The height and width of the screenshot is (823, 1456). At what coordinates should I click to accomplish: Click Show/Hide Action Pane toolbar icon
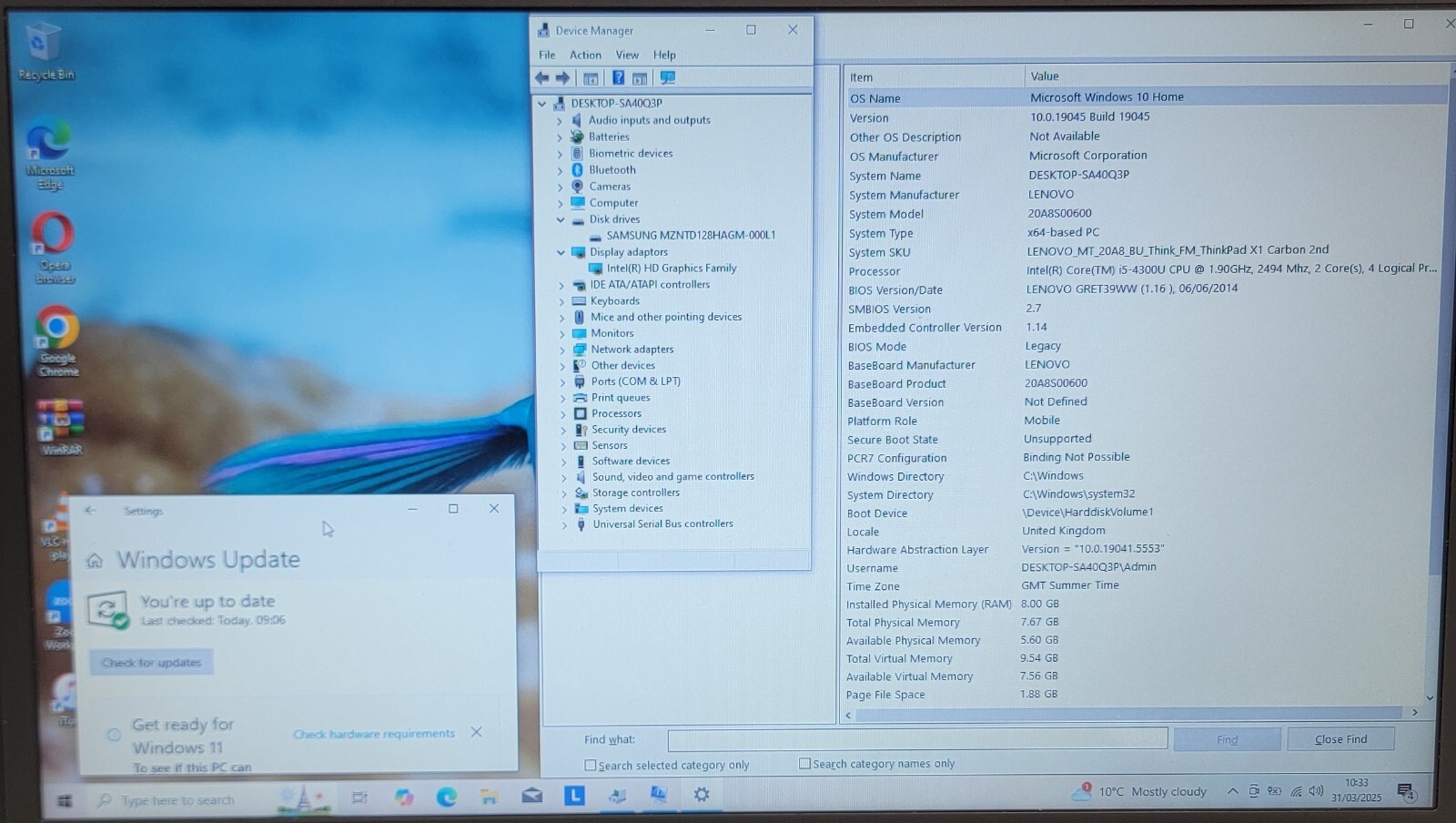click(x=640, y=78)
